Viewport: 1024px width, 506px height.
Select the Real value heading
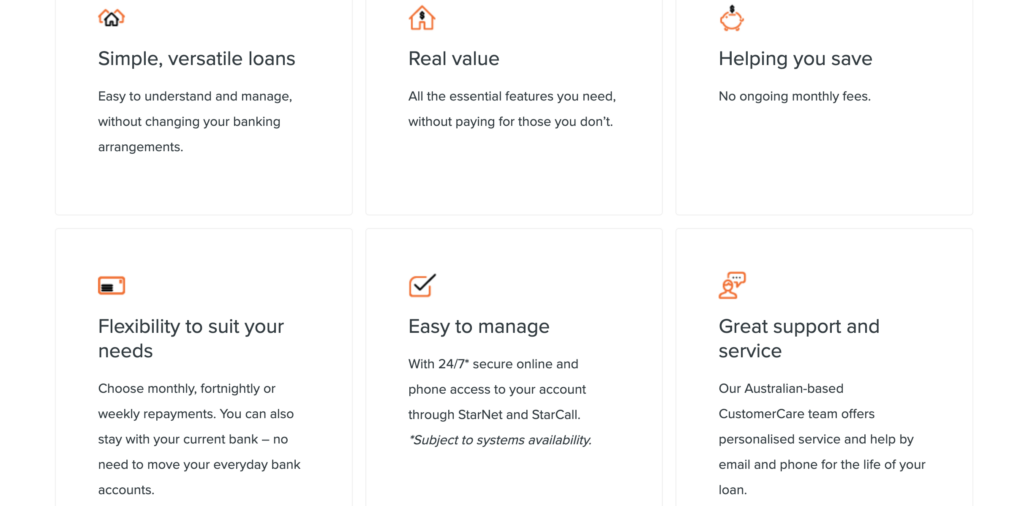[x=454, y=59]
